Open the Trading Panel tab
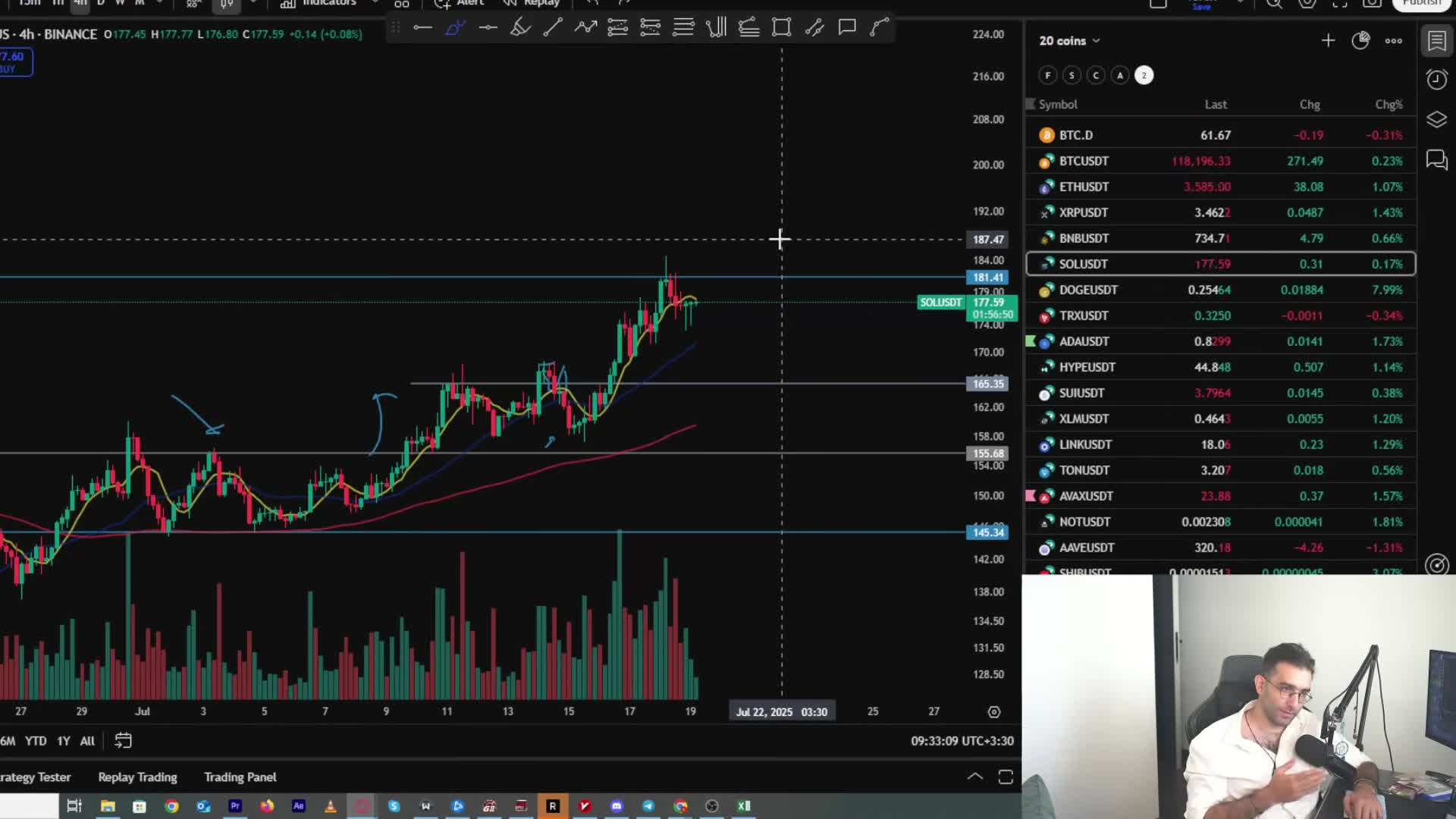This screenshot has width=1456, height=819. 240,777
